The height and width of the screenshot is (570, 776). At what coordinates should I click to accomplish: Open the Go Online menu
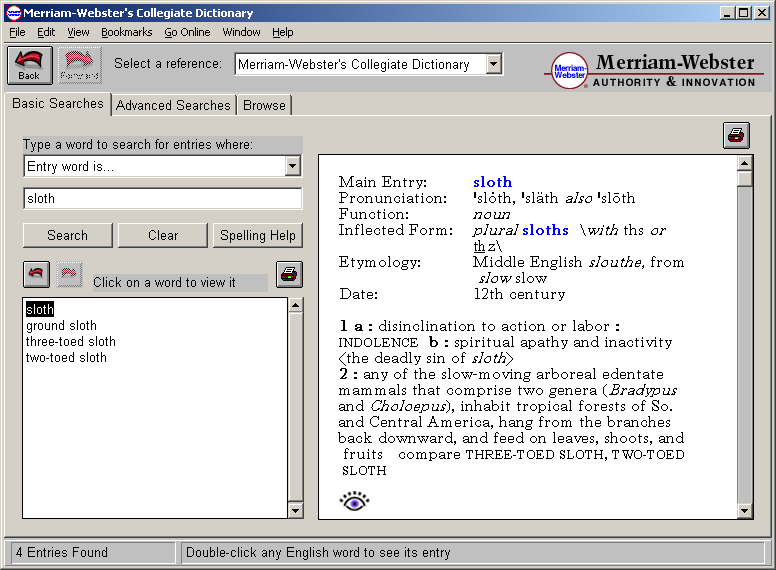click(187, 32)
